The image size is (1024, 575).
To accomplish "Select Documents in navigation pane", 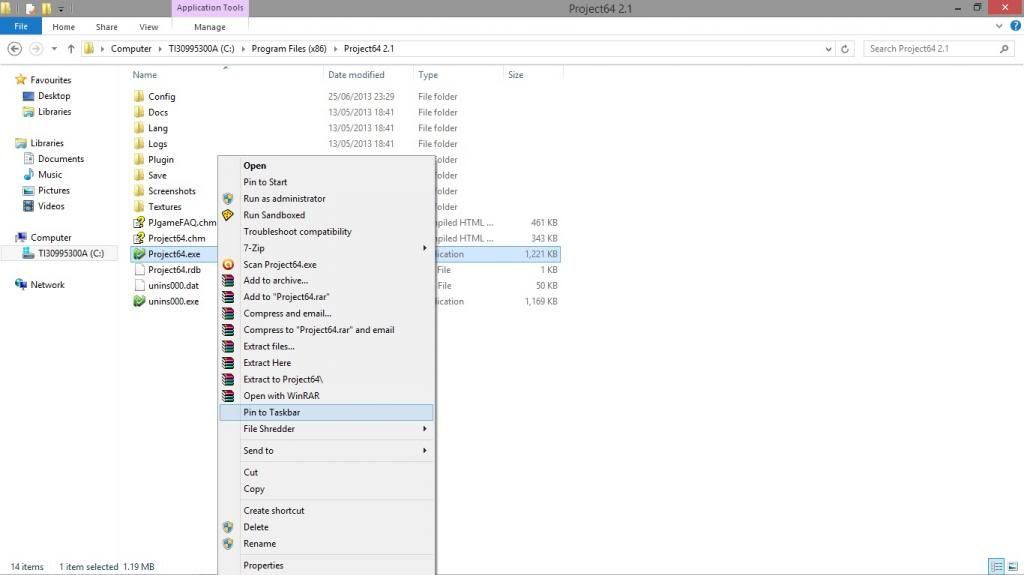I will point(61,159).
